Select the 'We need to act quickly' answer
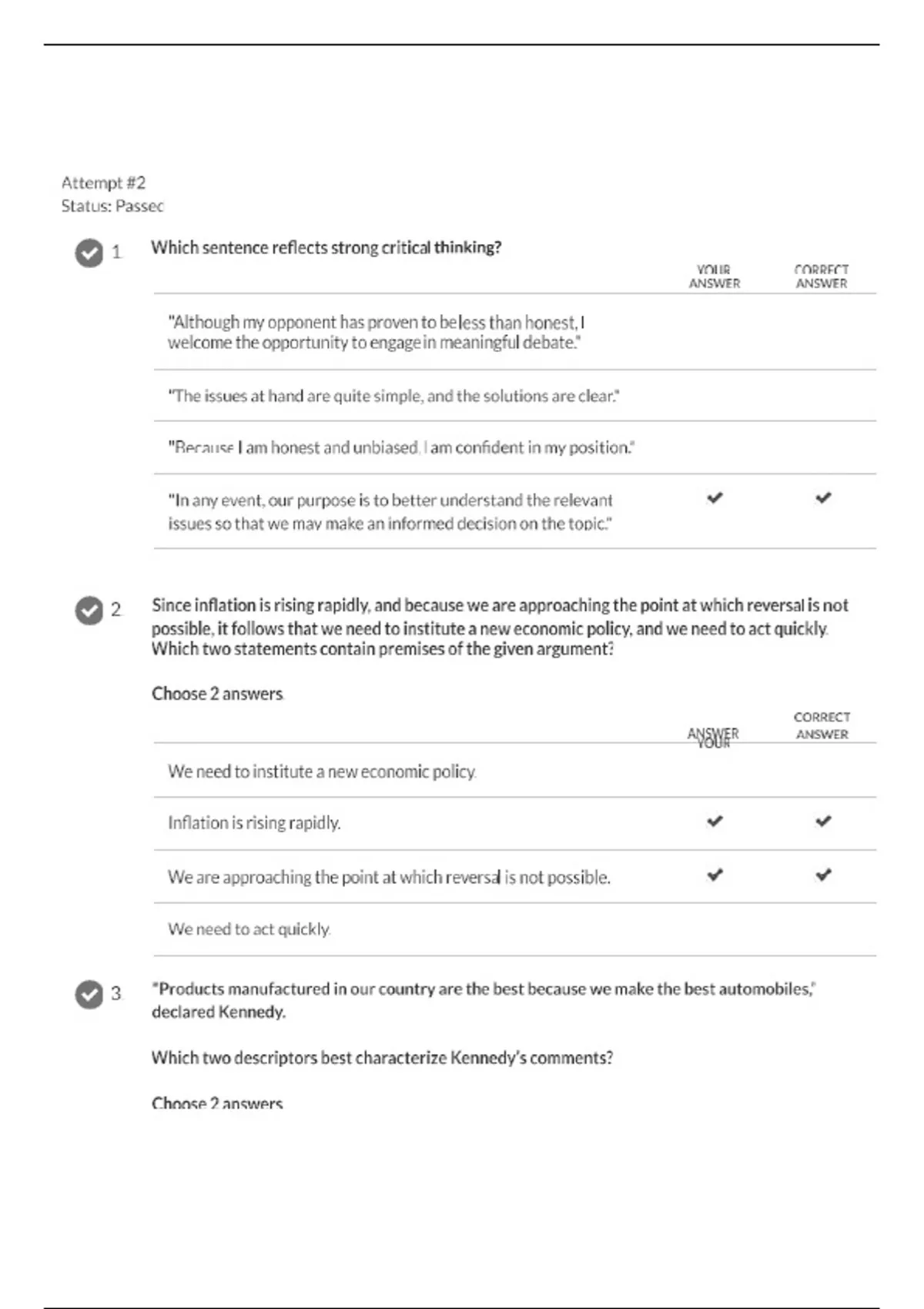Image resolution: width=924 pixels, height=1309 pixels. pos(249,929)
